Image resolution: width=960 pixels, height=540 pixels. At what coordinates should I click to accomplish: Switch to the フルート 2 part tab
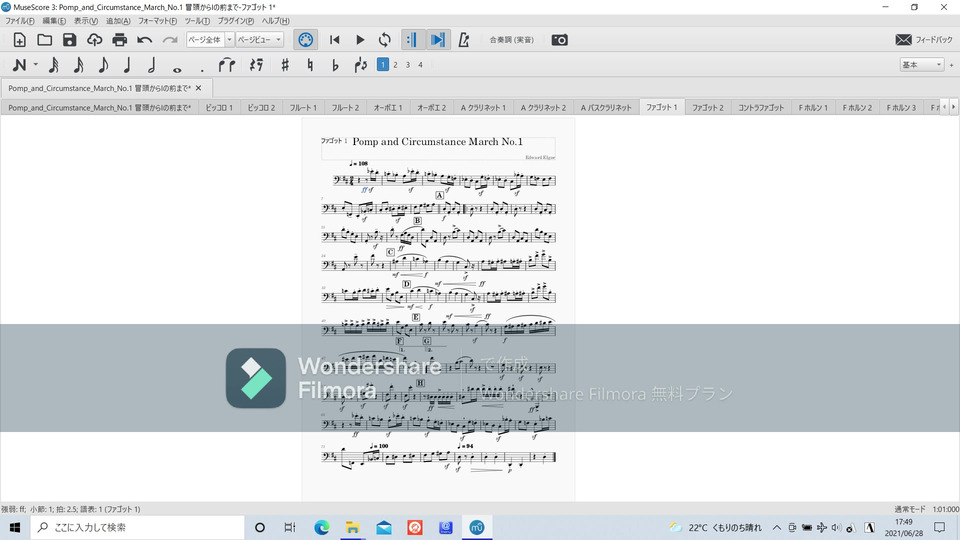tap(345, 108)
